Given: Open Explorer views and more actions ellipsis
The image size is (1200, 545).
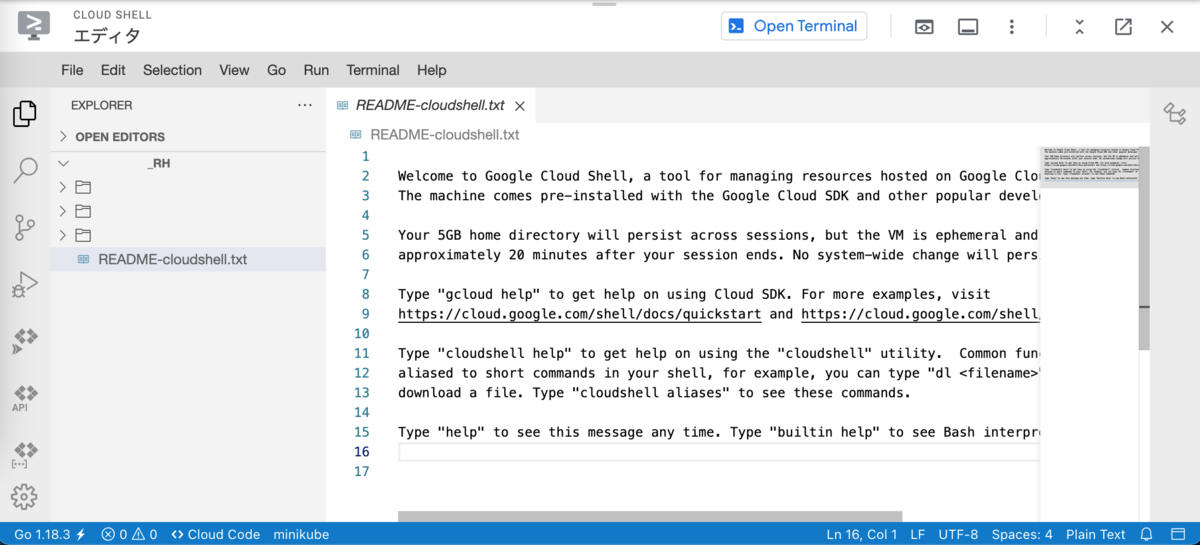Looking at the screenshot, I should pos(305,105).
